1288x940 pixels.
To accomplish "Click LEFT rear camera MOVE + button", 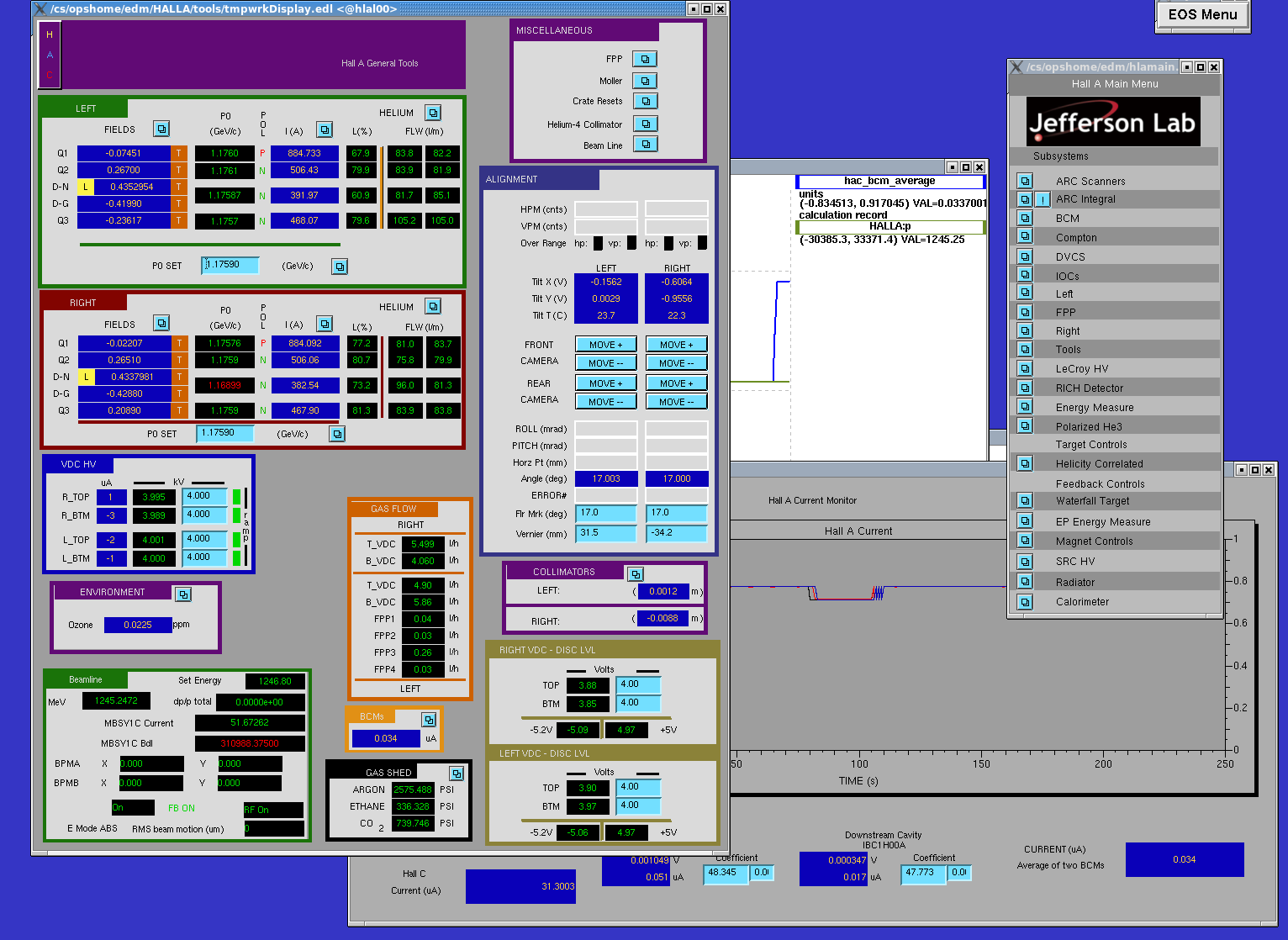I will (606, 383).
